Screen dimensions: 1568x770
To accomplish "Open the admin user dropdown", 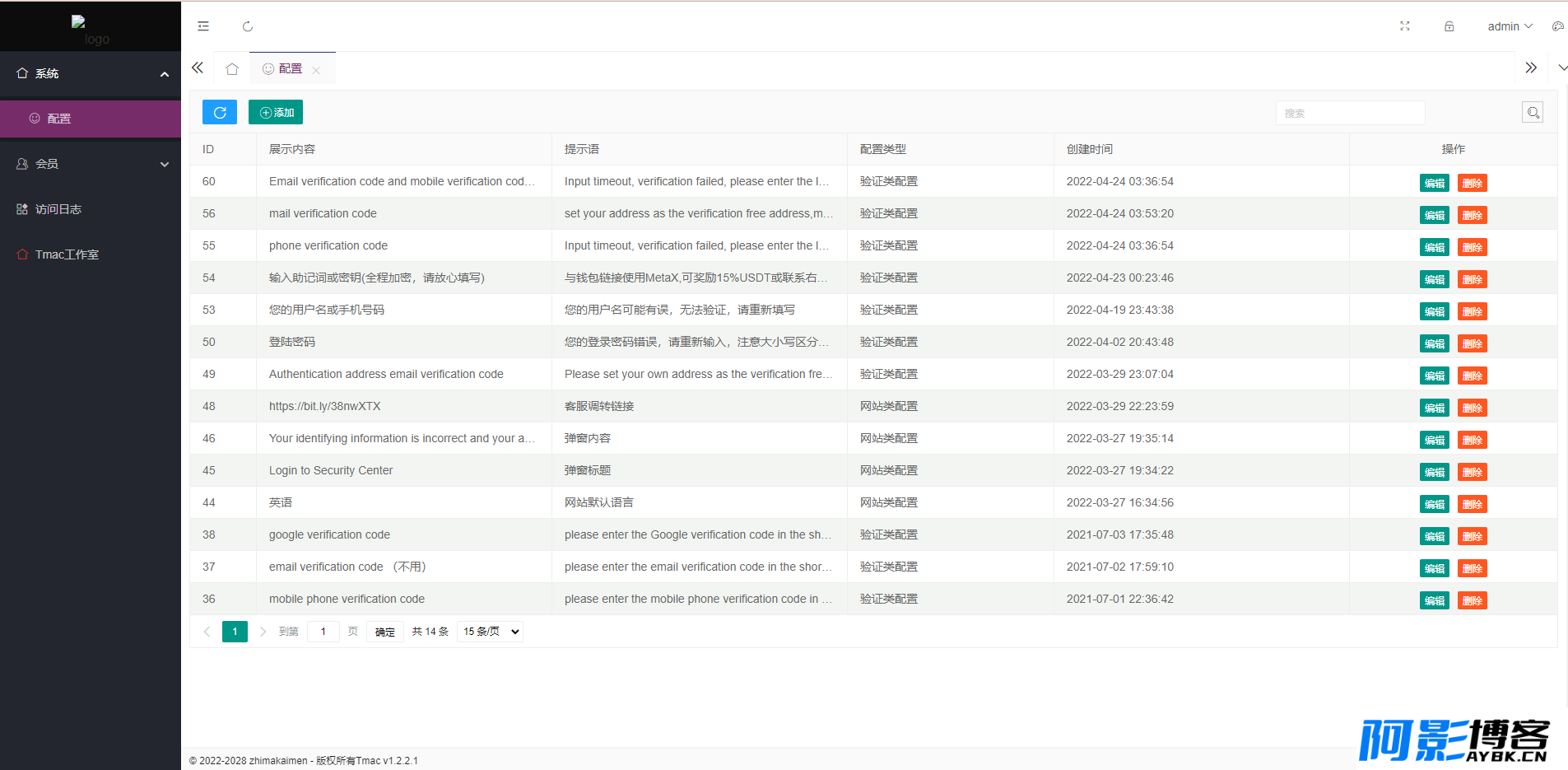I will 1510,26.
